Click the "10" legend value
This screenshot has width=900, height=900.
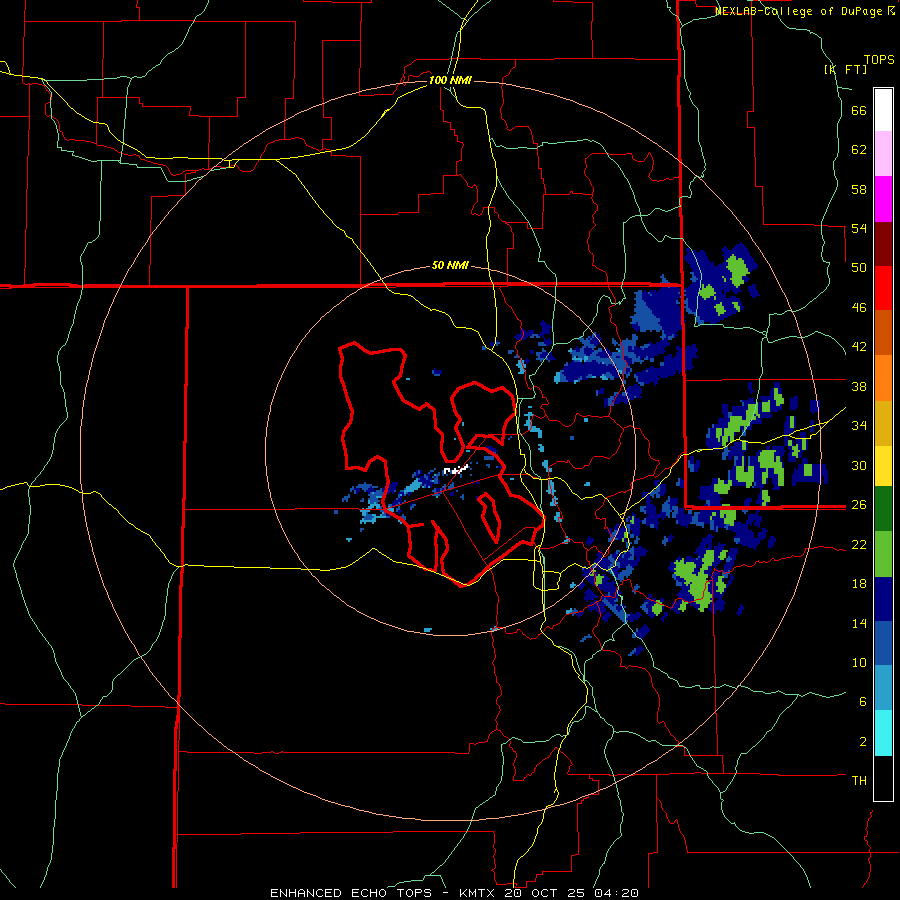pos(859,662)
